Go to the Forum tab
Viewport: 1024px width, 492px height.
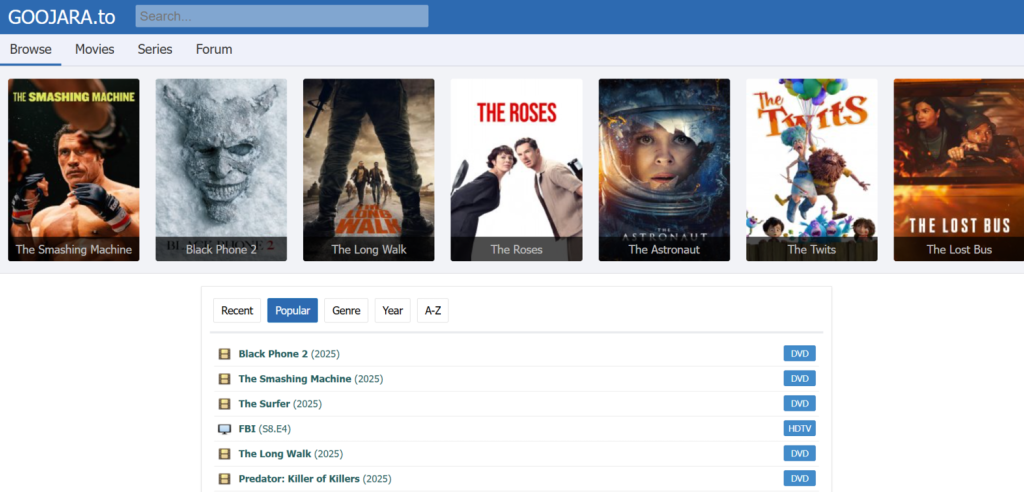[214, 50]
